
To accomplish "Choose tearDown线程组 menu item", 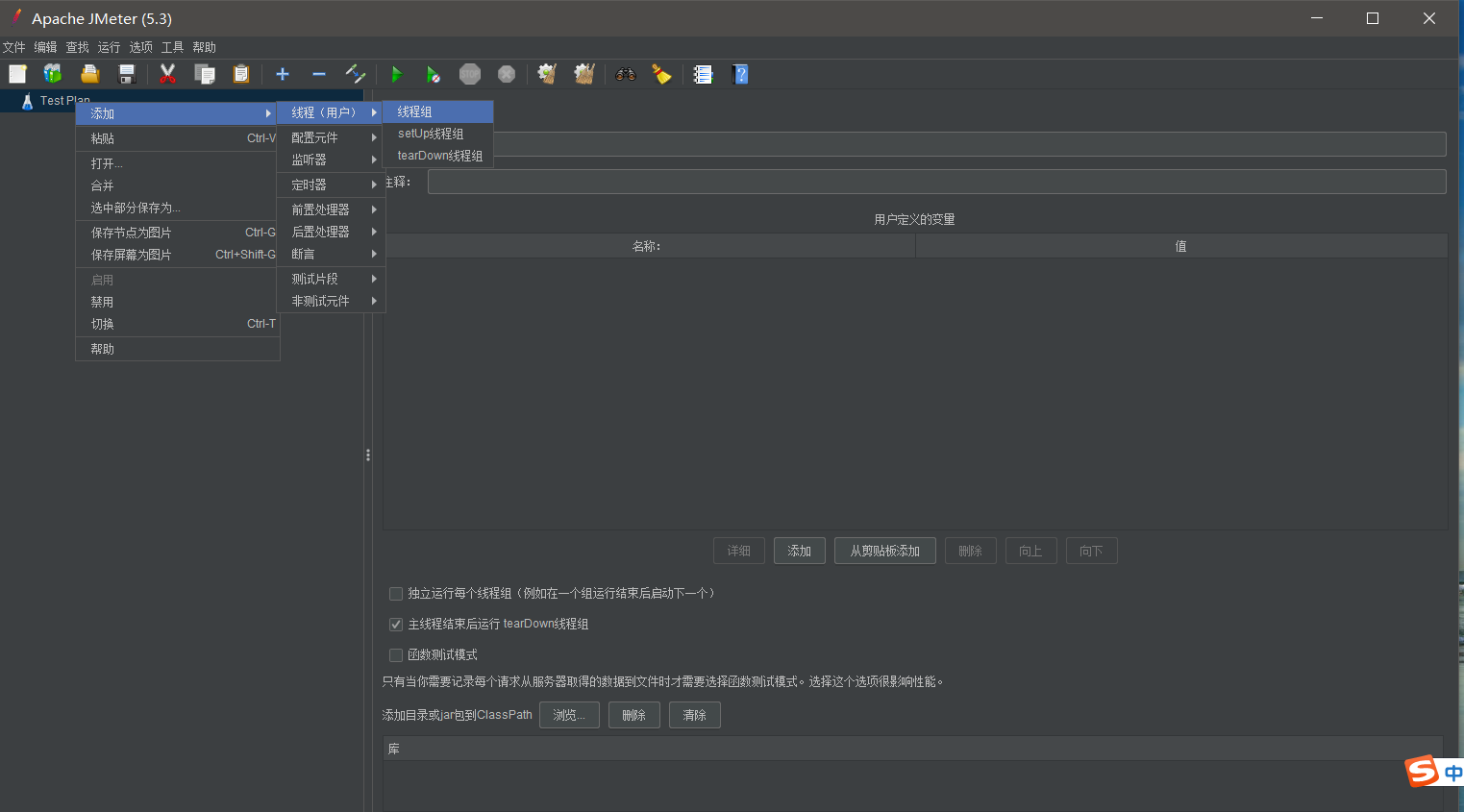I will tap(438, 156).
